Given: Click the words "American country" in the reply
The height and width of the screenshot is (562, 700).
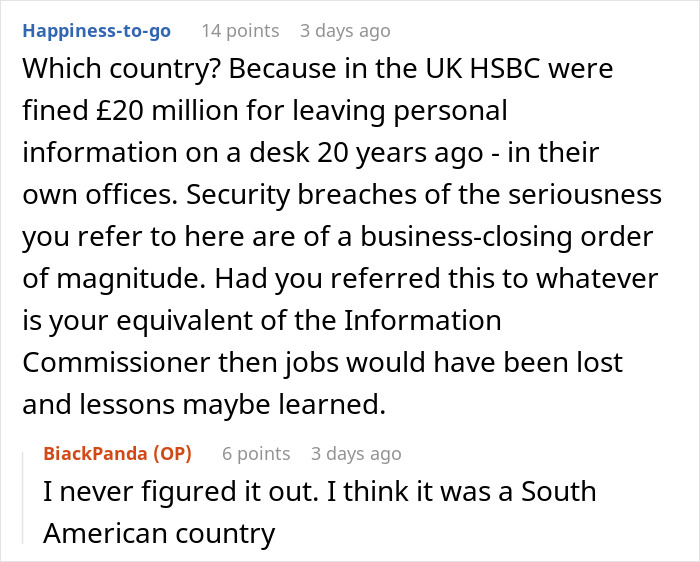Looking at the screenshot, I should pyautogui.click(x=158, y=533).
